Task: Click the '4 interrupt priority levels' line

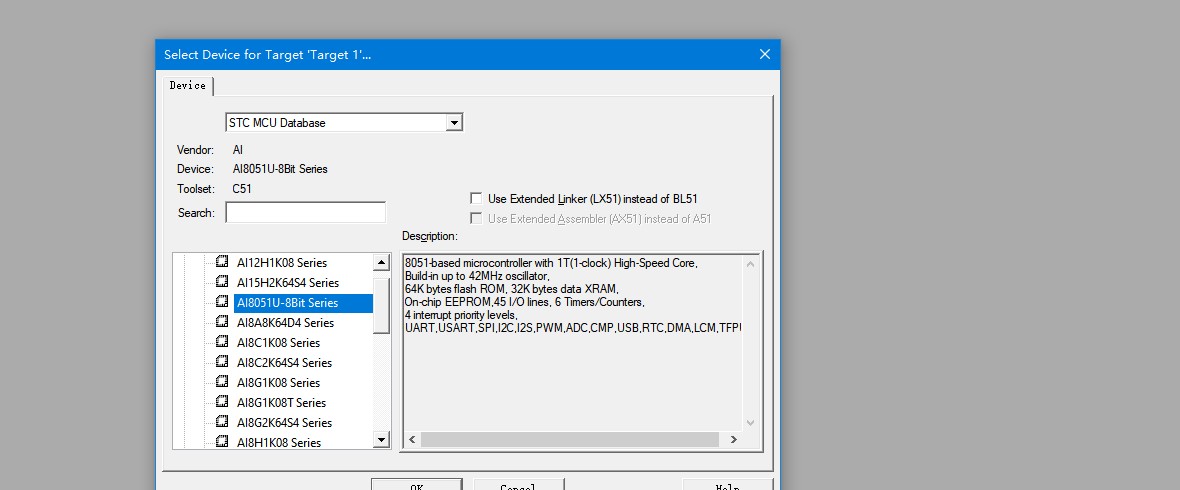Action: coord(461,315)
